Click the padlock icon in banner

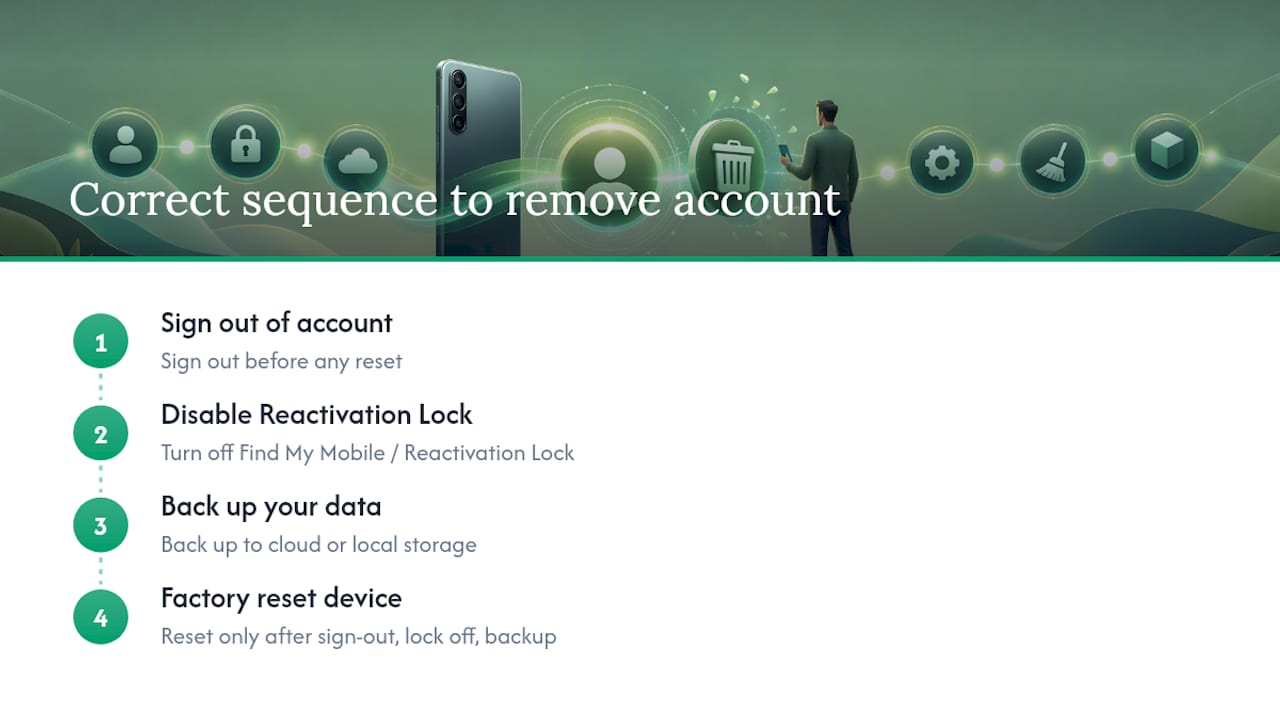(243, 144)
